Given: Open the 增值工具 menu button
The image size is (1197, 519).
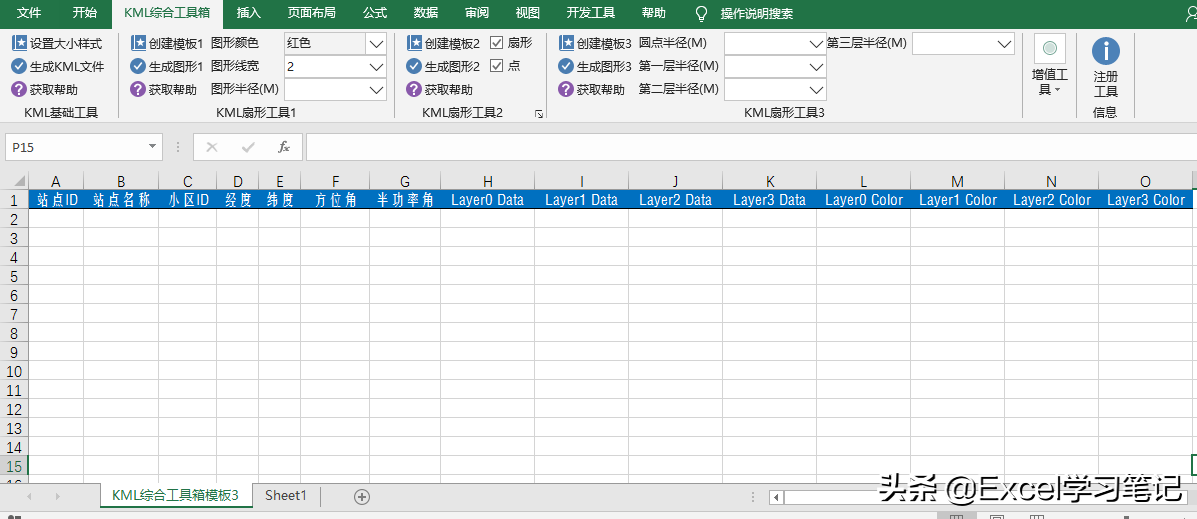Looking at the screenshot, I should (1050, 67).
